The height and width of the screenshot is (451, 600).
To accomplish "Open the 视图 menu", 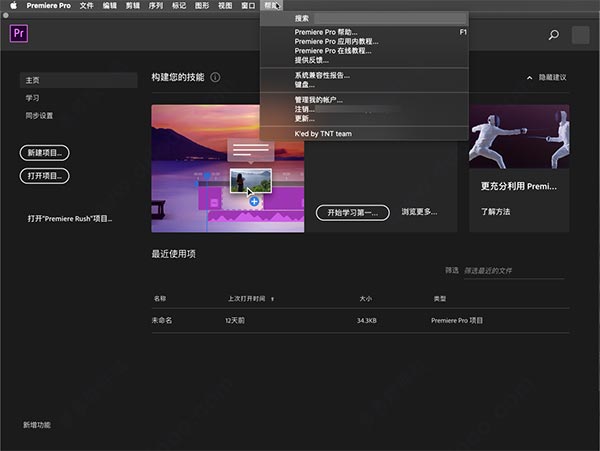I will tap(225, 5).
